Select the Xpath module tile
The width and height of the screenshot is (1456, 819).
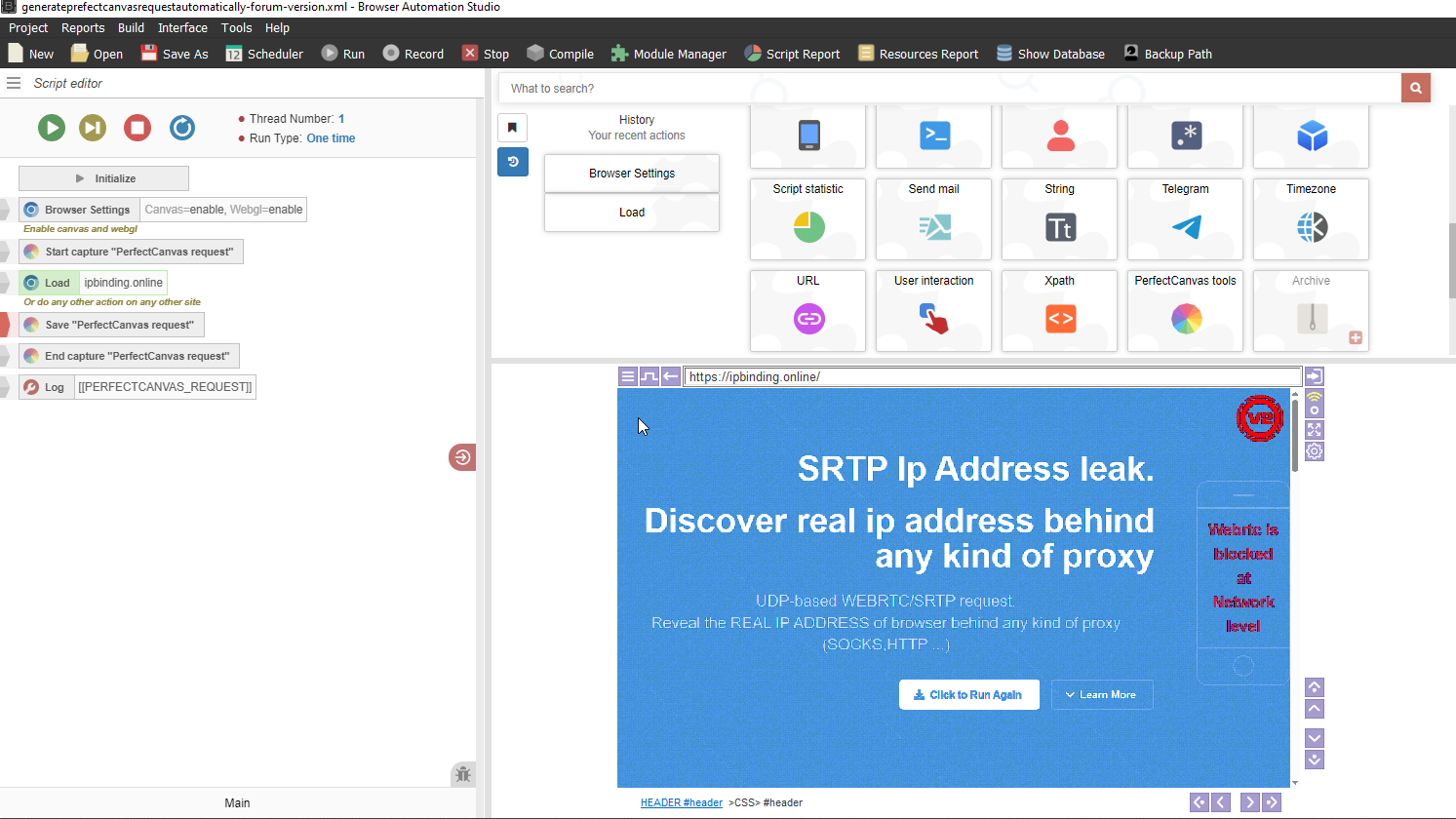[1059, 310]
